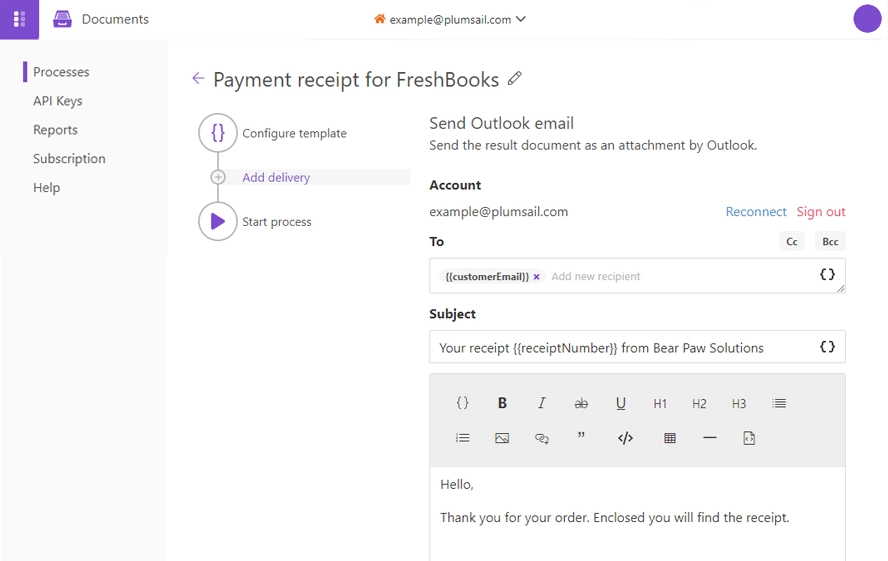Click the Add delivery plus icon

pos(218,177)
